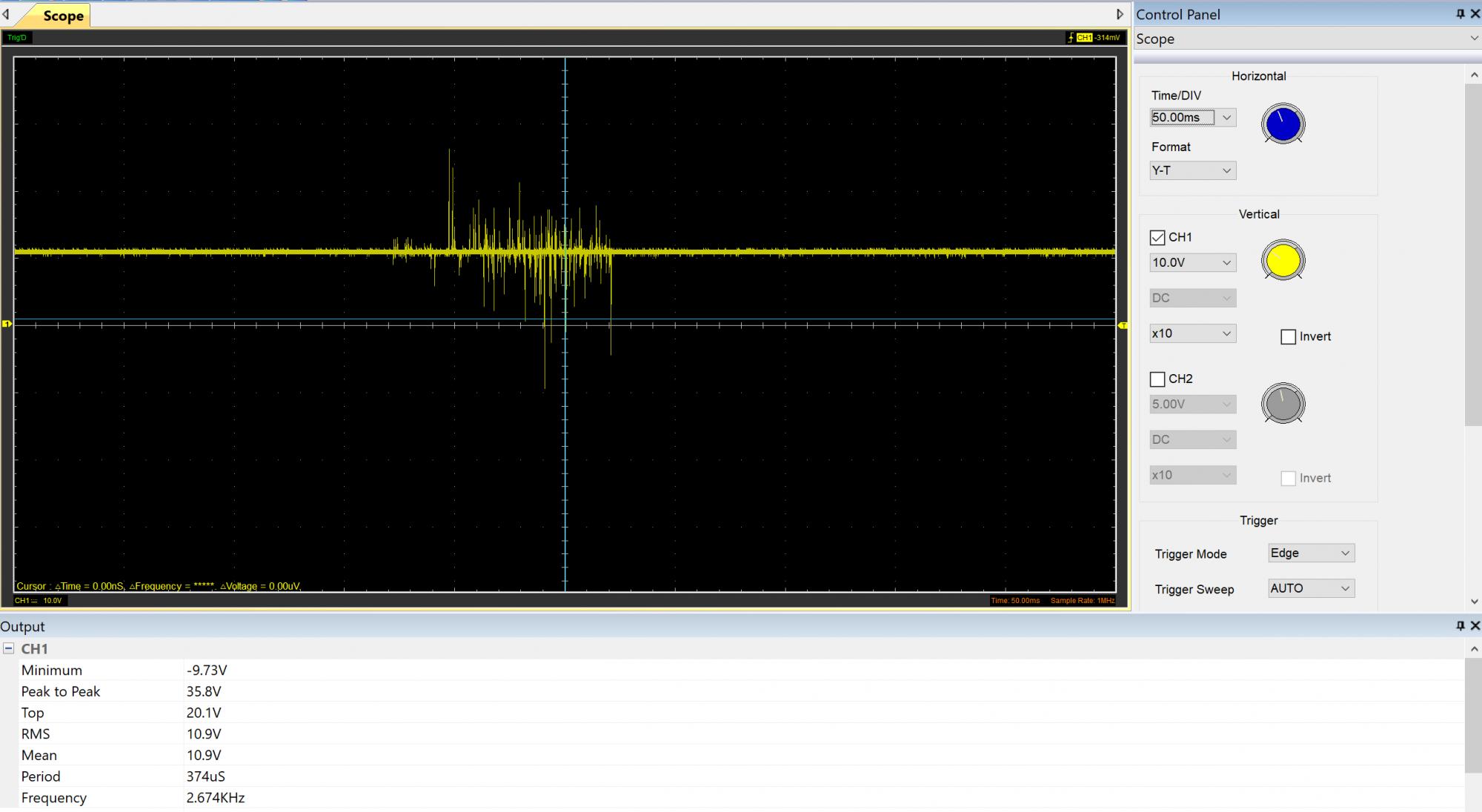The image size is (1482, 812).
Task: Click the right tab scroll arrow
Action: click(1120, 14)
